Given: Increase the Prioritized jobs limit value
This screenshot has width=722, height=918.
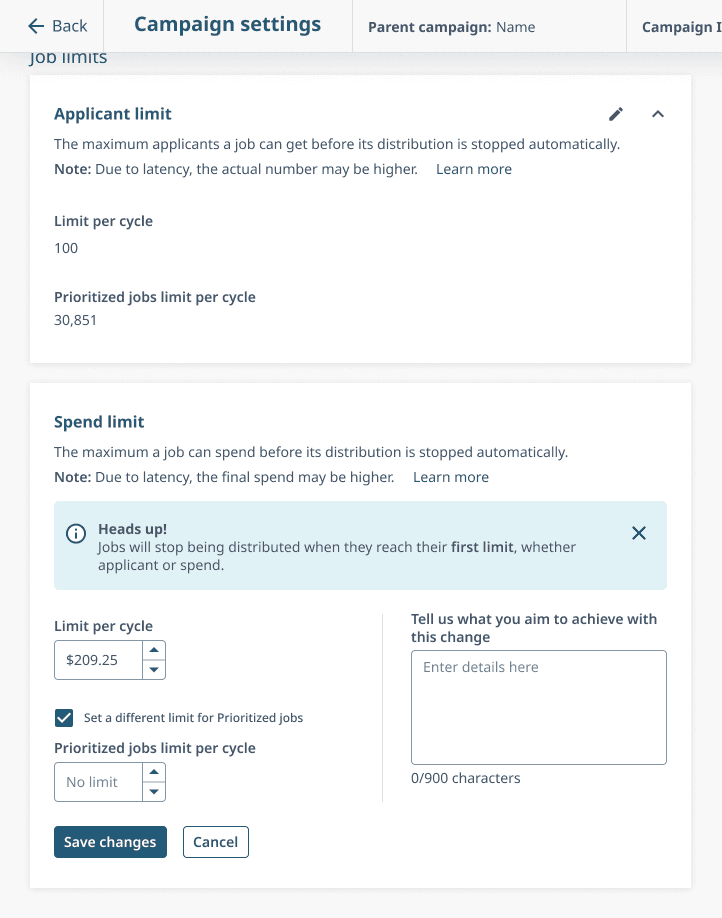Looking at the screenshot, I should click(x=153, y=771).
